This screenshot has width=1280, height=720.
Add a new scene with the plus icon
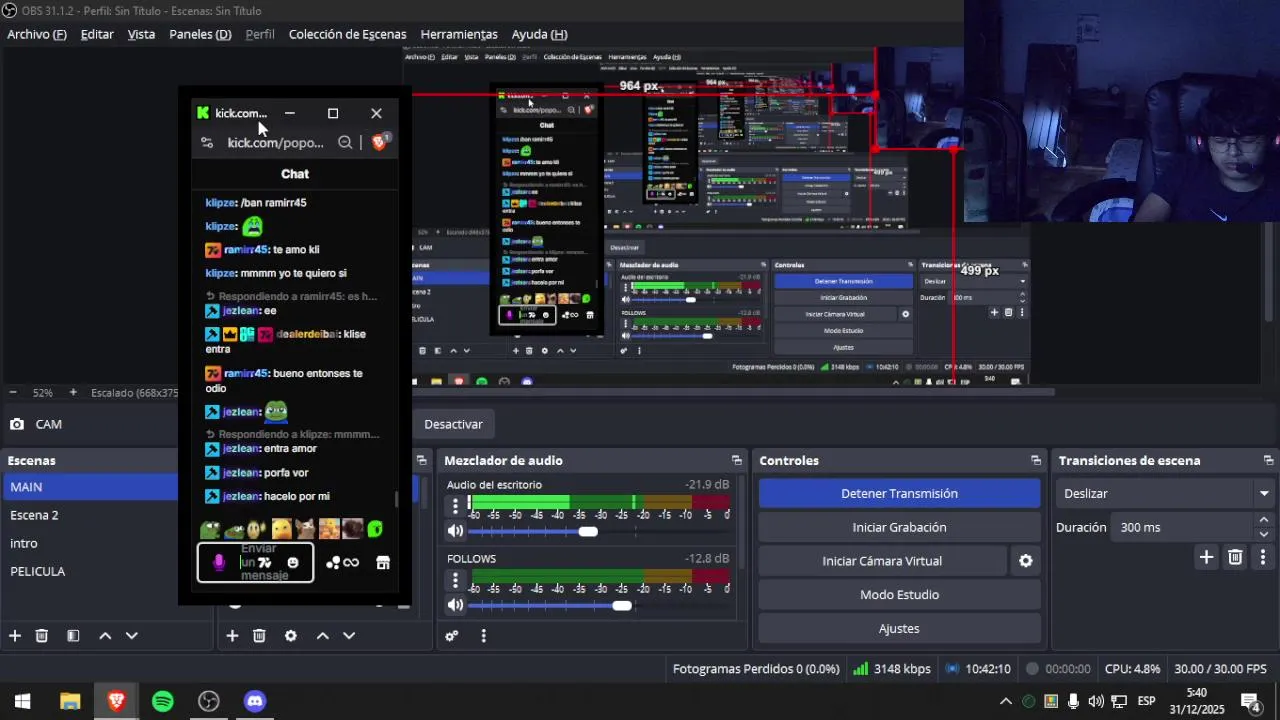[15, 636]
